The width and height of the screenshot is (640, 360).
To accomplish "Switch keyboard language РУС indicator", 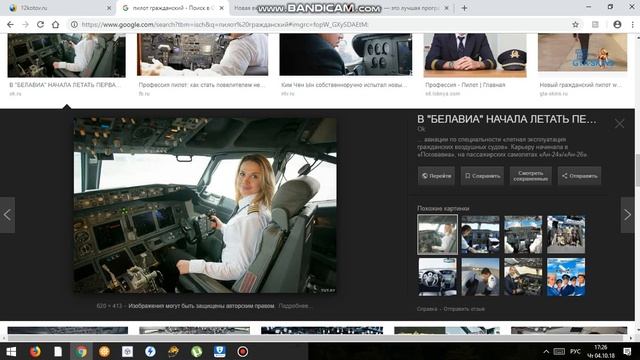I will (x=576, y=351).
